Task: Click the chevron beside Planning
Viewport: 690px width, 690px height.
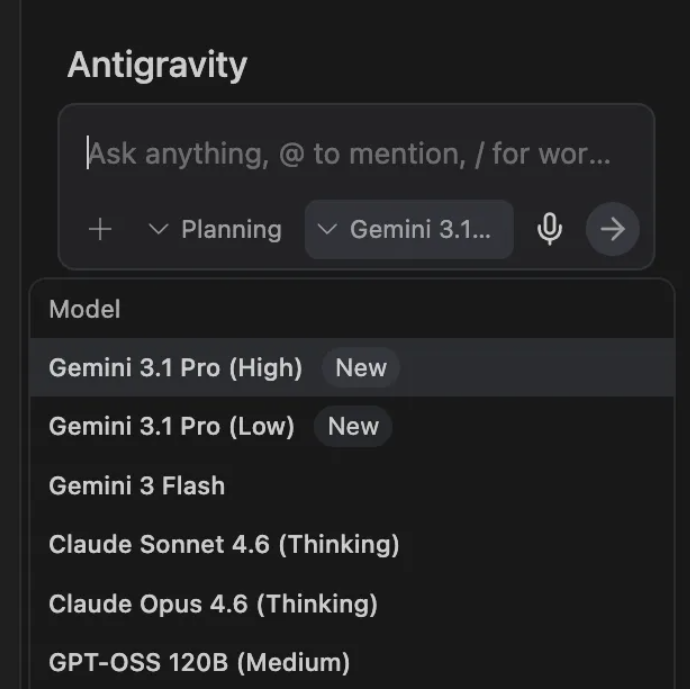Action: [x=158, y=230]
